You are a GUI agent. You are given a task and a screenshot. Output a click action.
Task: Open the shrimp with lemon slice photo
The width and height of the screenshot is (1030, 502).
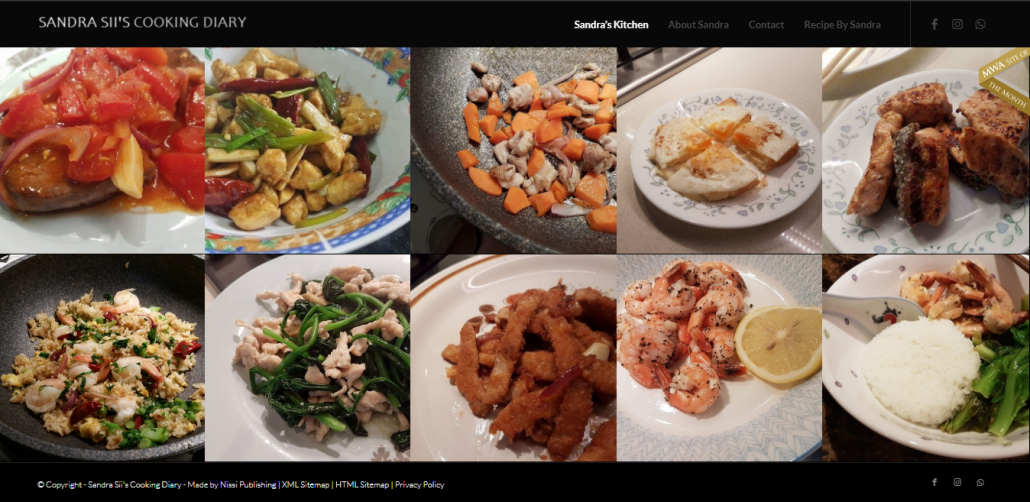[719, 358]
